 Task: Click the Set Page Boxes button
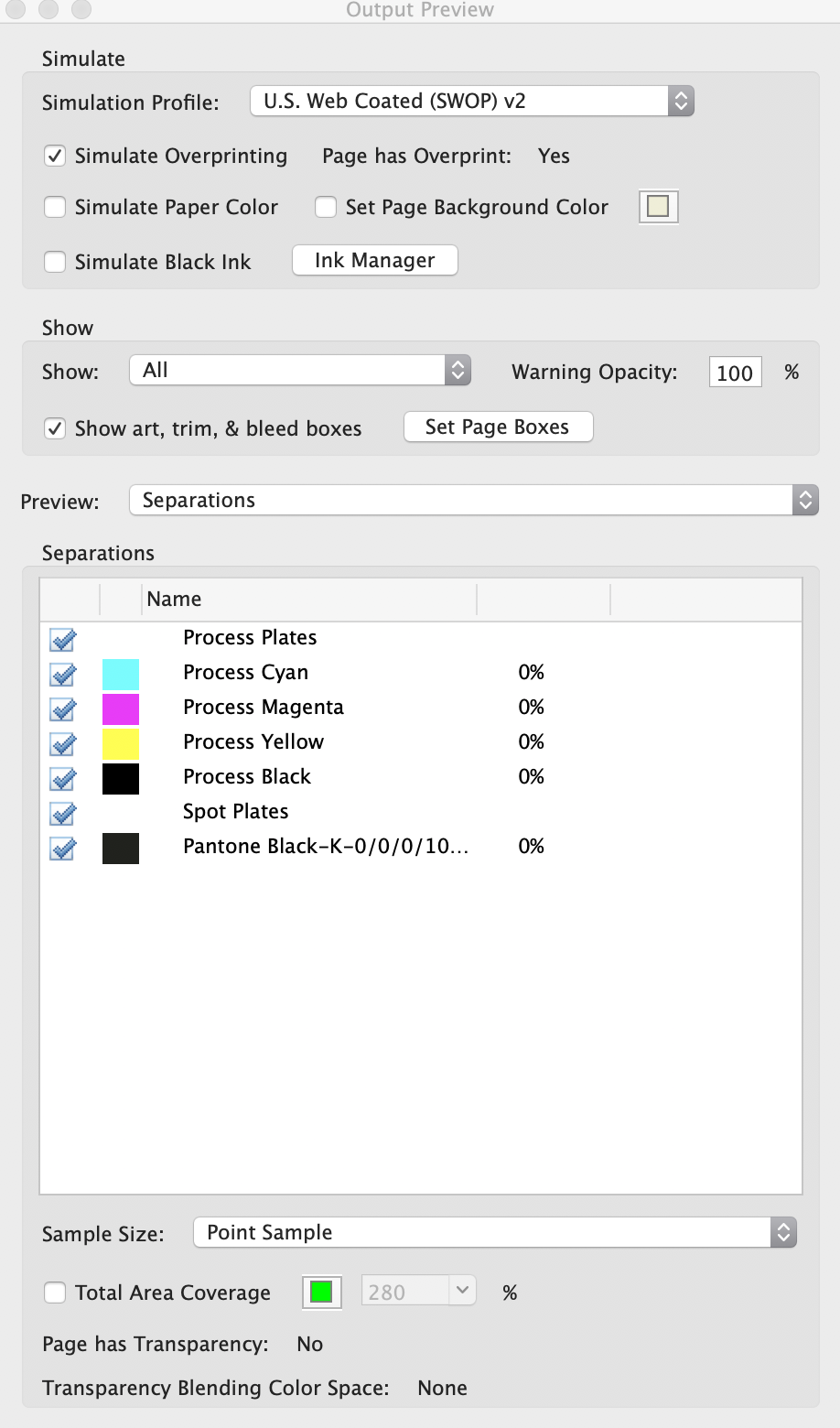pos(498,427)
